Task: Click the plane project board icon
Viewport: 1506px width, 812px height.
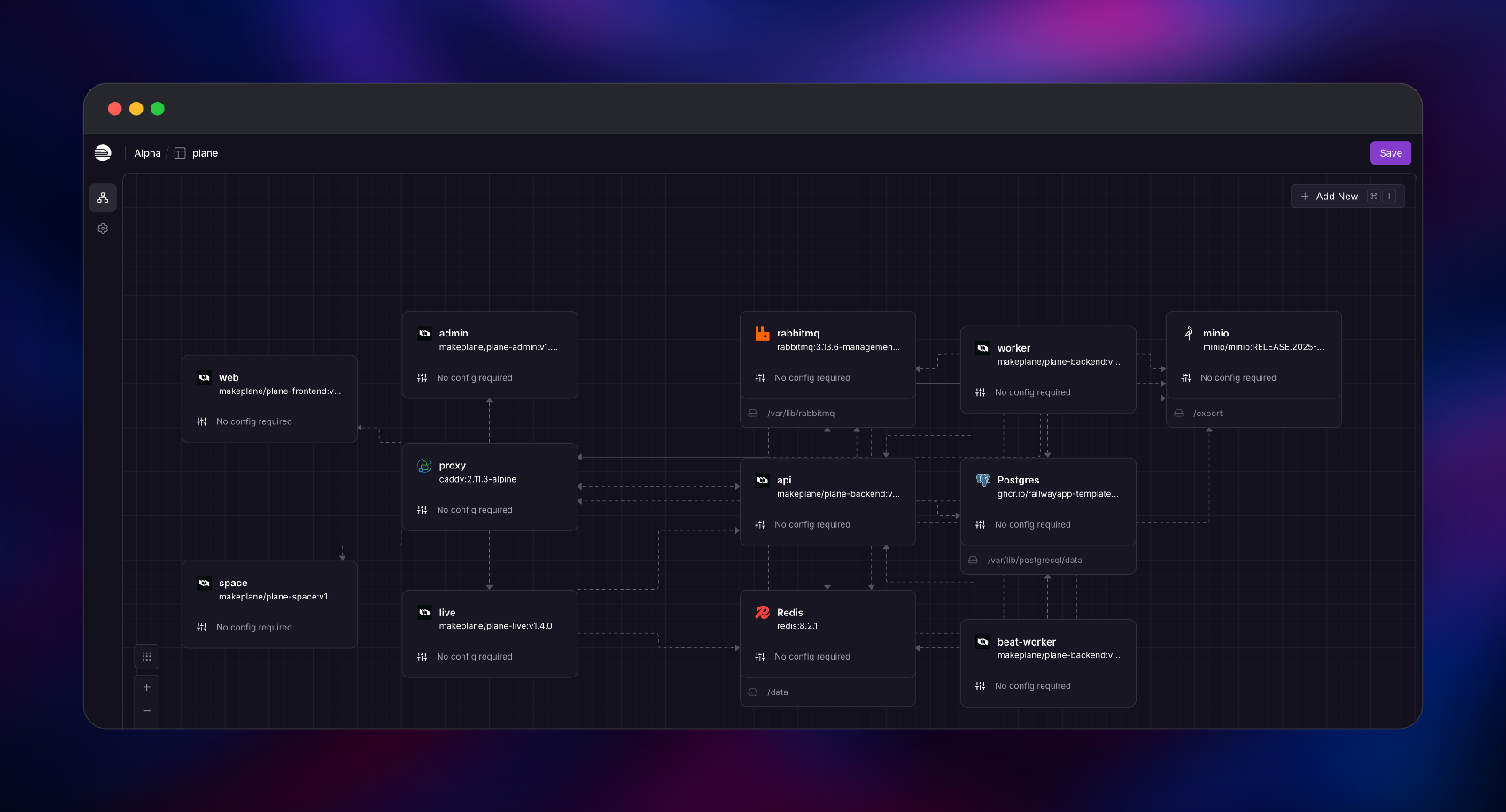Action: click(x=180, y=153)
